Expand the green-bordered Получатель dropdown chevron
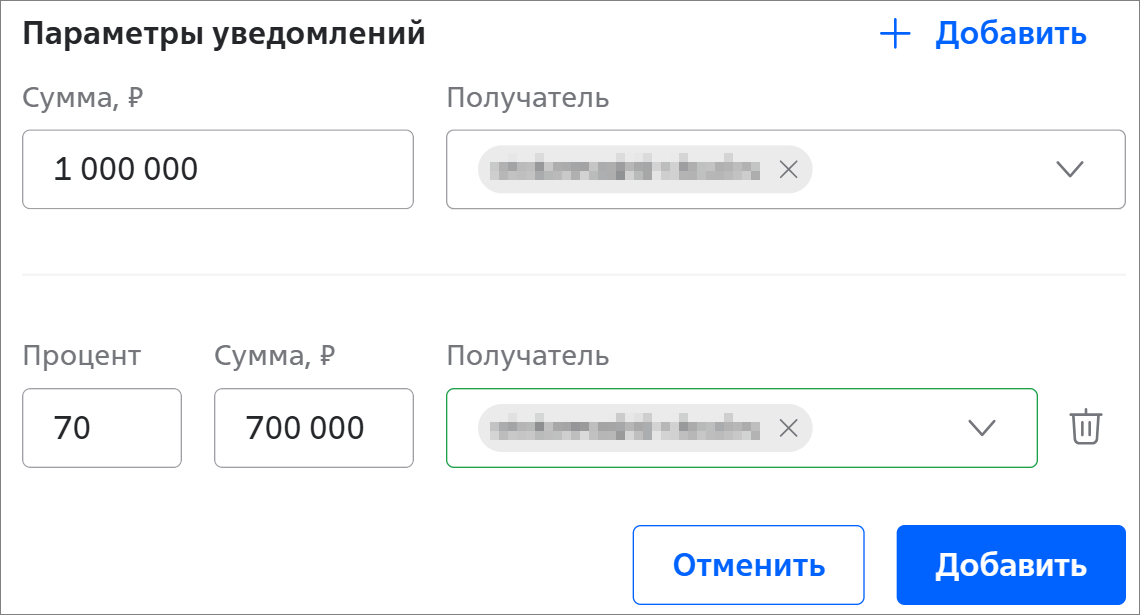Screen dimensions: 1140x615 point(982,428)
